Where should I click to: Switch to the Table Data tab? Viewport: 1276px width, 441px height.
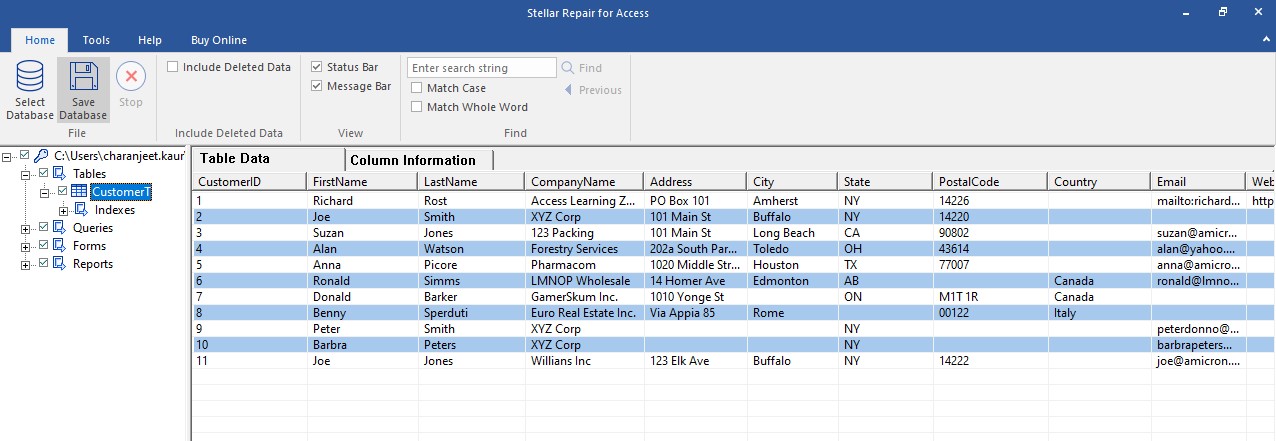(x=268, y=159)
